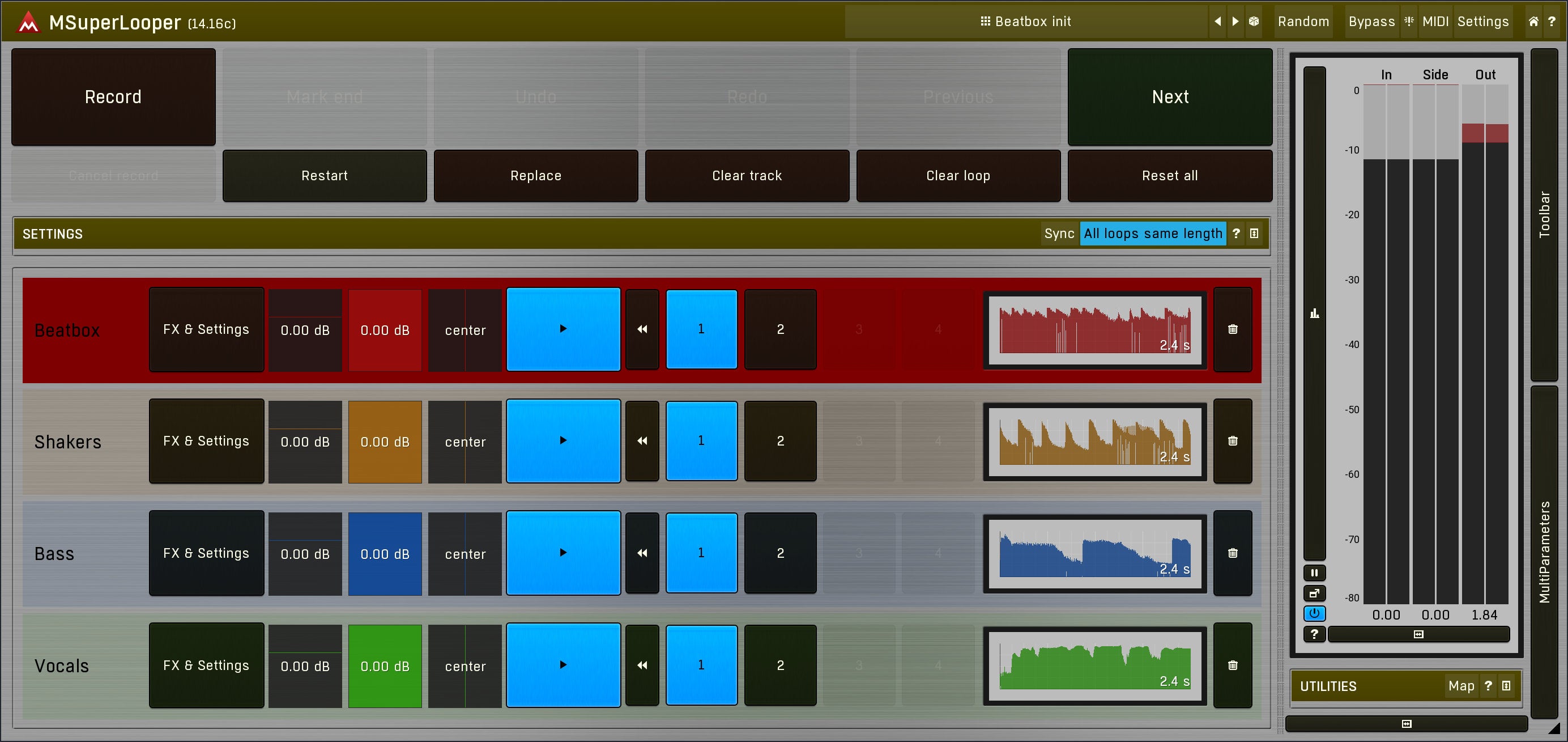The height and width of the screenshot is (742, 1568).
Task: Click the random dice icon beside presets
Action: [1253, 22]
